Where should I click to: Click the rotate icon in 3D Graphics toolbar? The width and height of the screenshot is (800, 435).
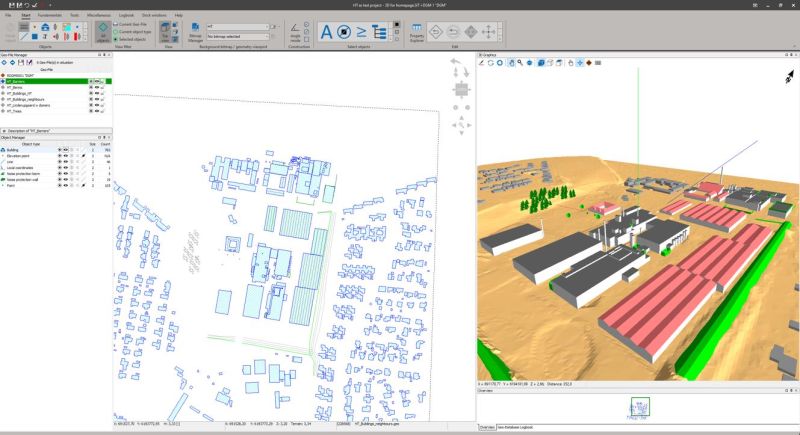pyautogui.click(x=490, y=63)
